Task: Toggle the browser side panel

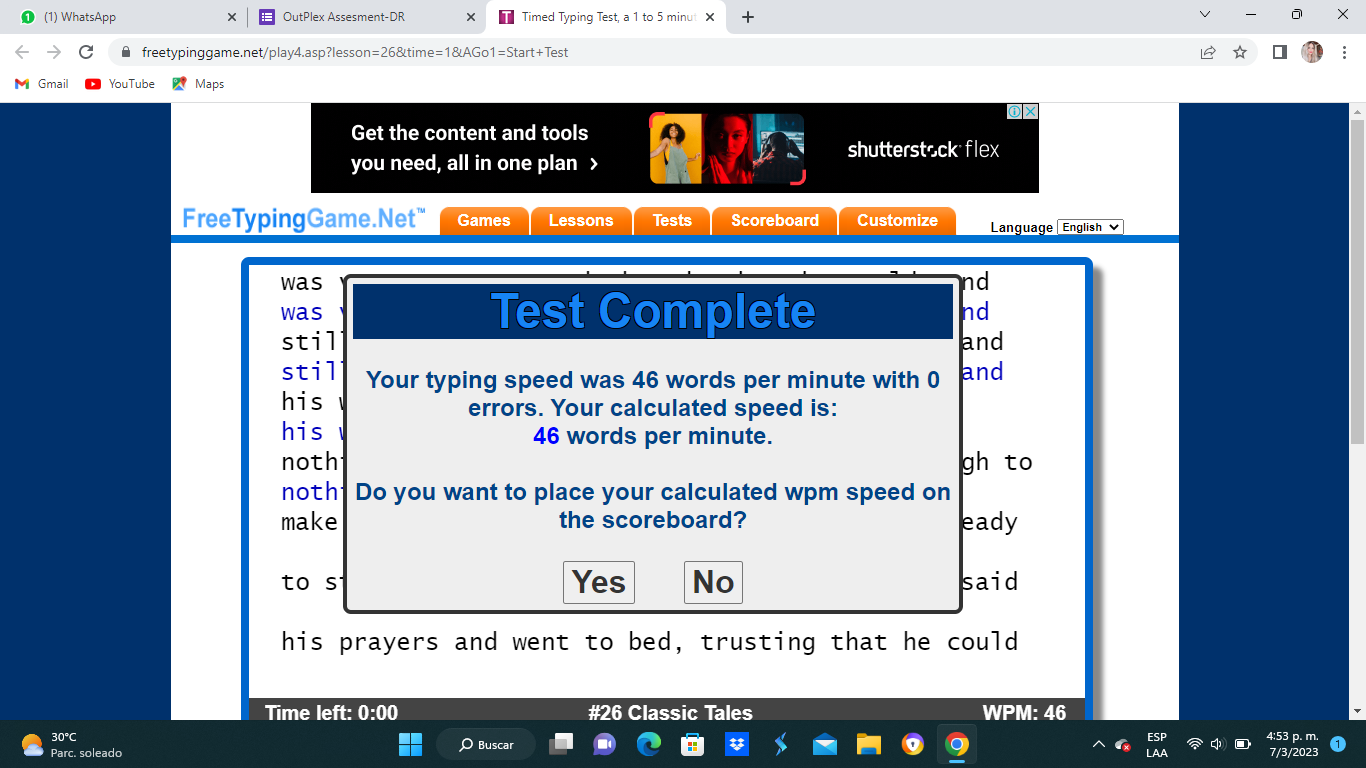Action: click(1279, 52)
